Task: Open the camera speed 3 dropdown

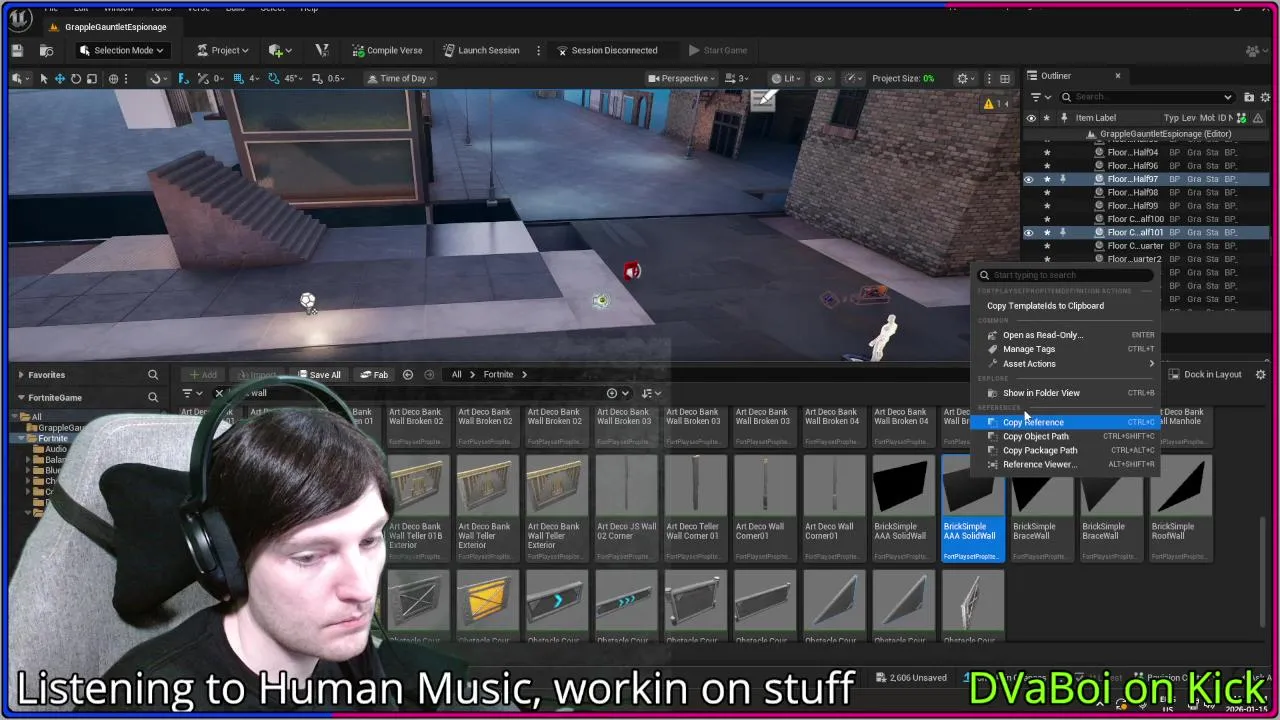Action: (x=737, y=78)
